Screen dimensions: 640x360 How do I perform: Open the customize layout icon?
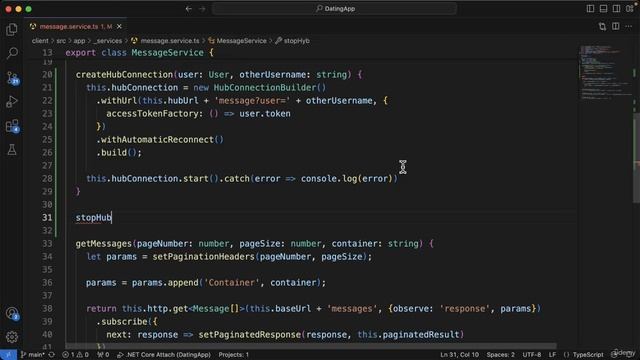[629, 9]
